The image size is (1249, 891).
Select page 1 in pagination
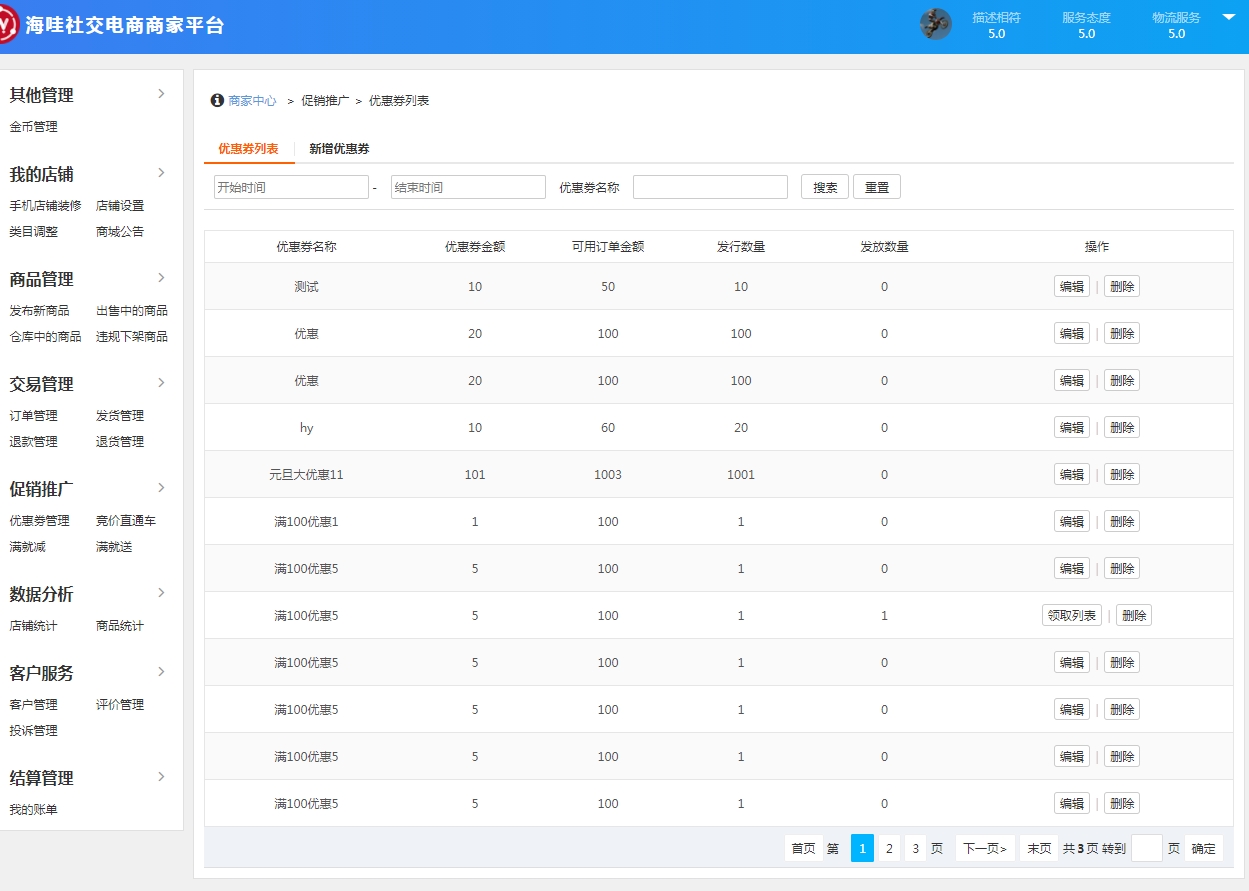(x=862, y=848)
